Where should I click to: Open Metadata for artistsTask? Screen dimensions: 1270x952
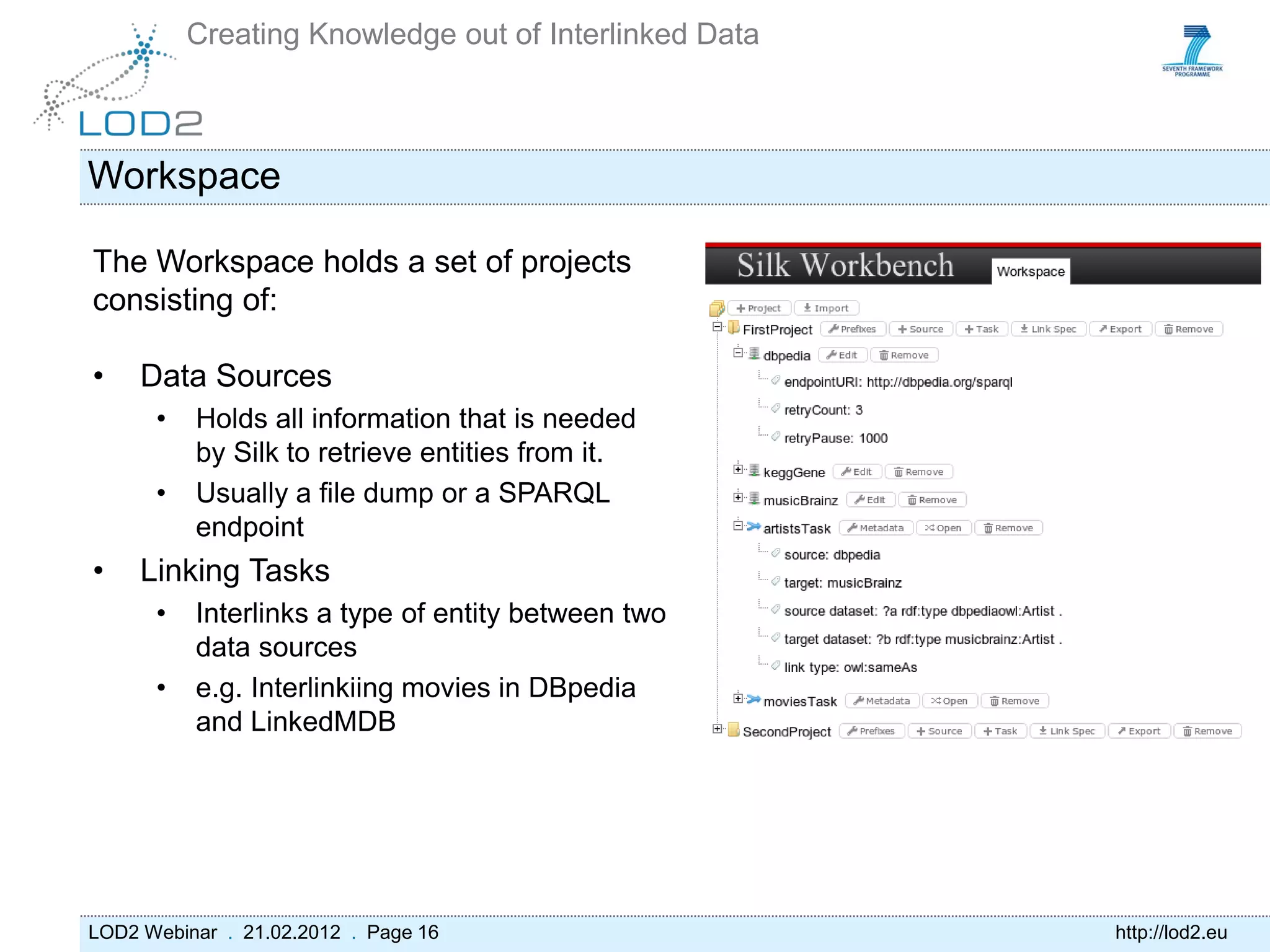[x=876, y=528]
